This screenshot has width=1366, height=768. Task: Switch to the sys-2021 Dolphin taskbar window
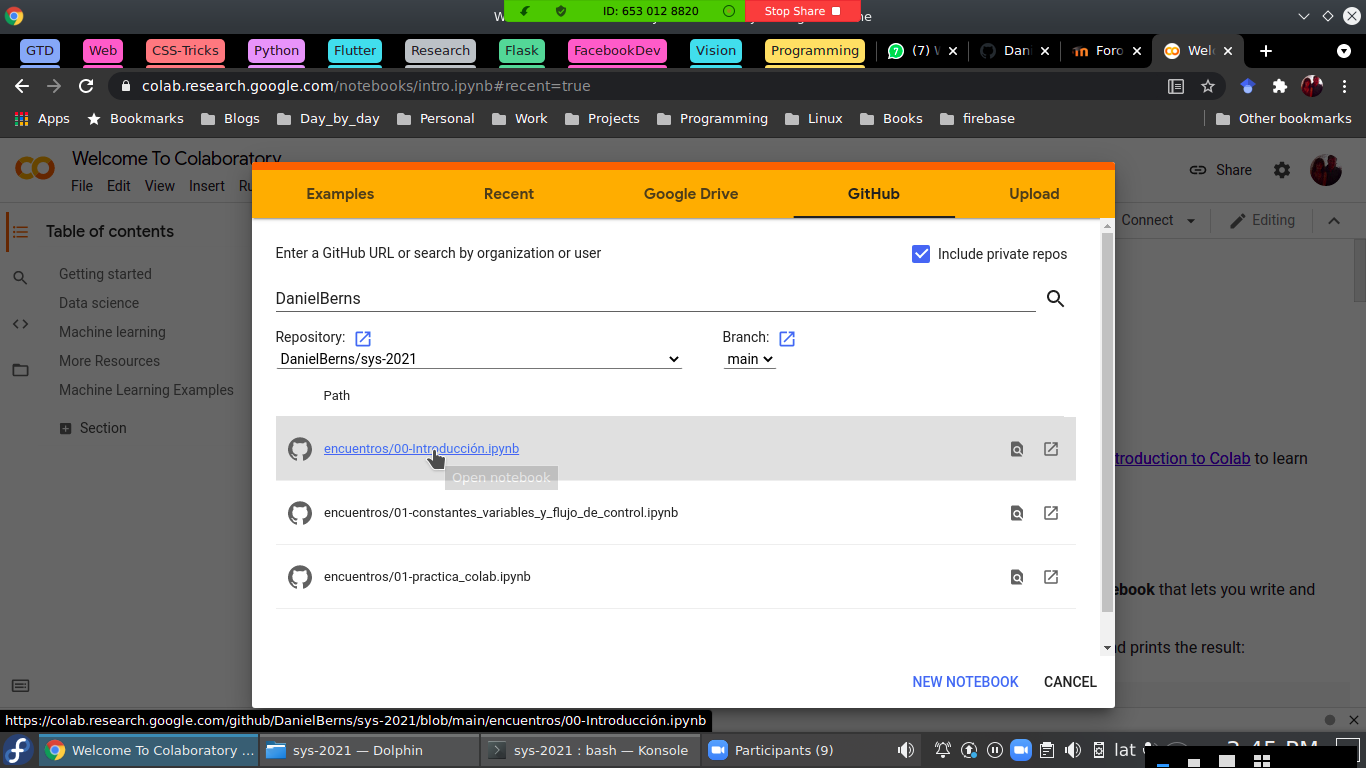(x=369, y=750)
